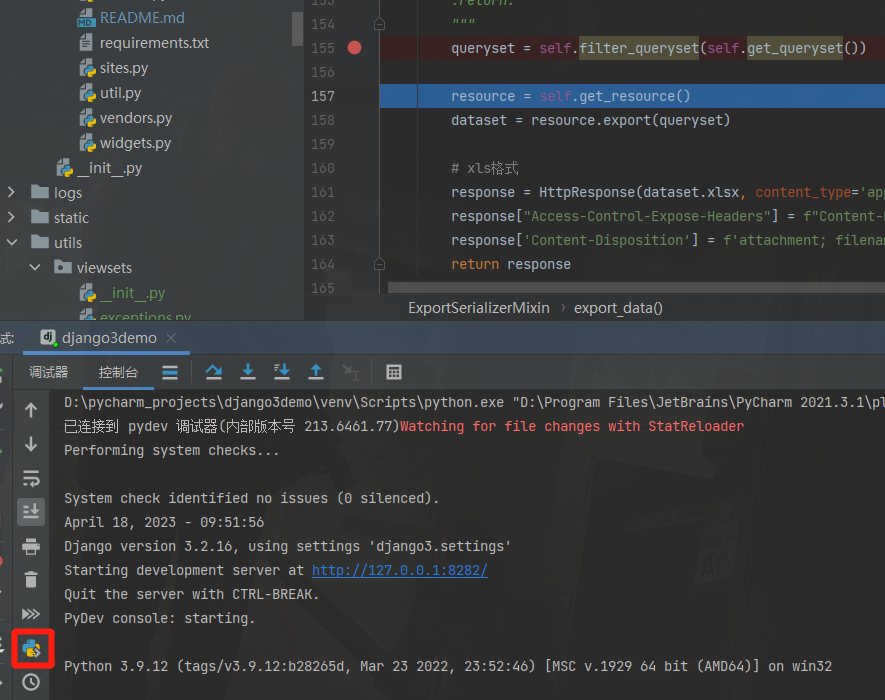Open vendors.py in the project tree
This screenshot has width=885, height=700.
click(135, 118)
